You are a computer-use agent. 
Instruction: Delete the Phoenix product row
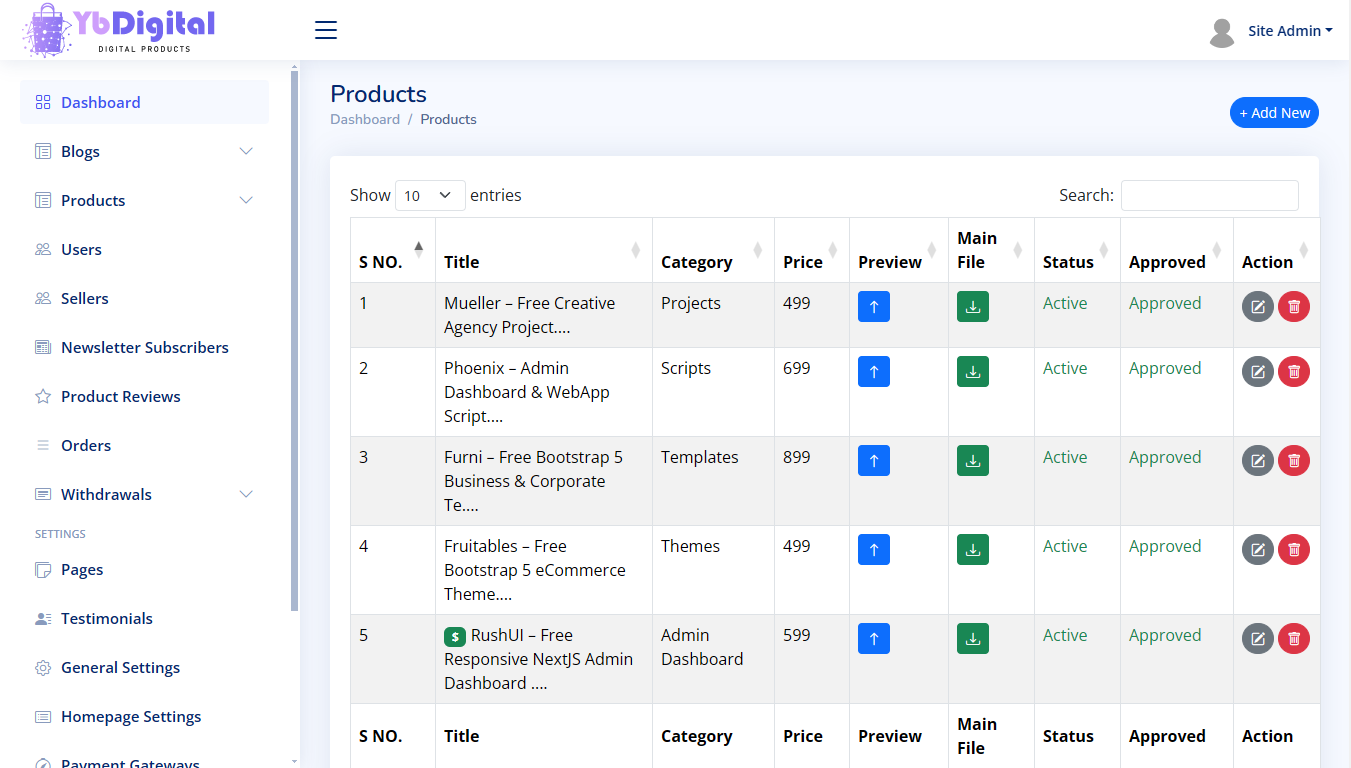[1294, 372]
